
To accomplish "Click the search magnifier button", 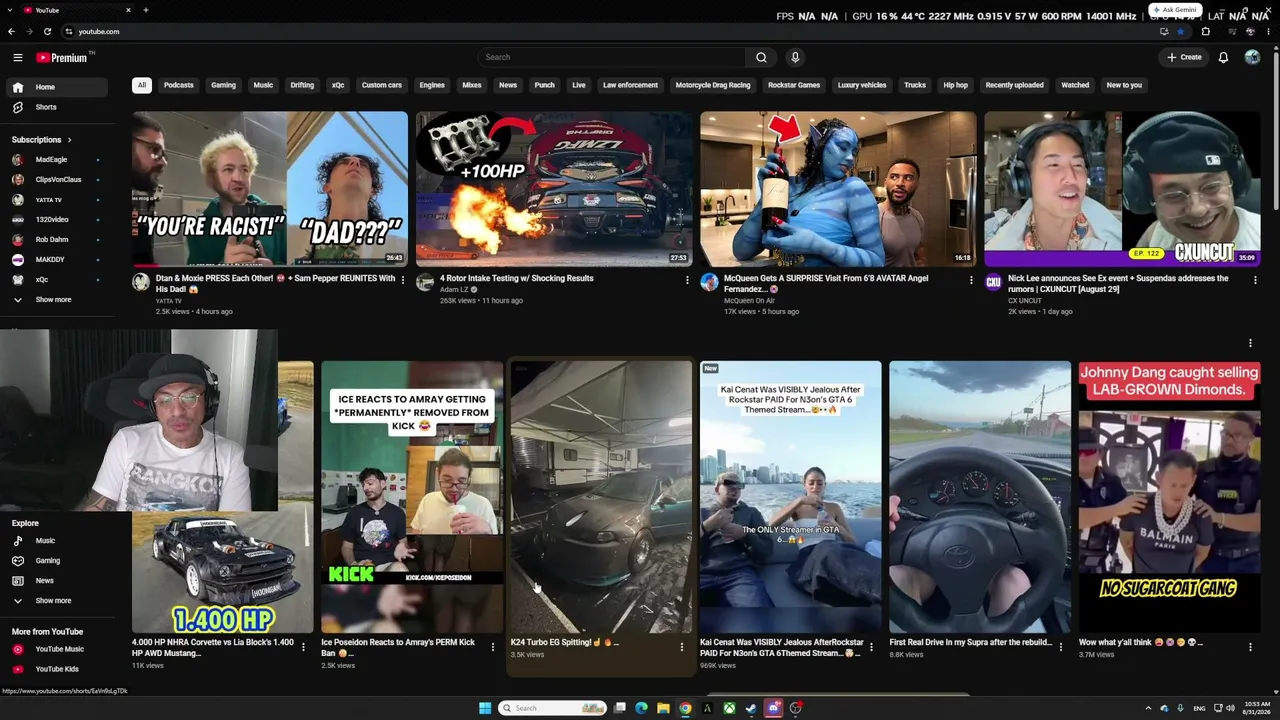I will 761,57.
